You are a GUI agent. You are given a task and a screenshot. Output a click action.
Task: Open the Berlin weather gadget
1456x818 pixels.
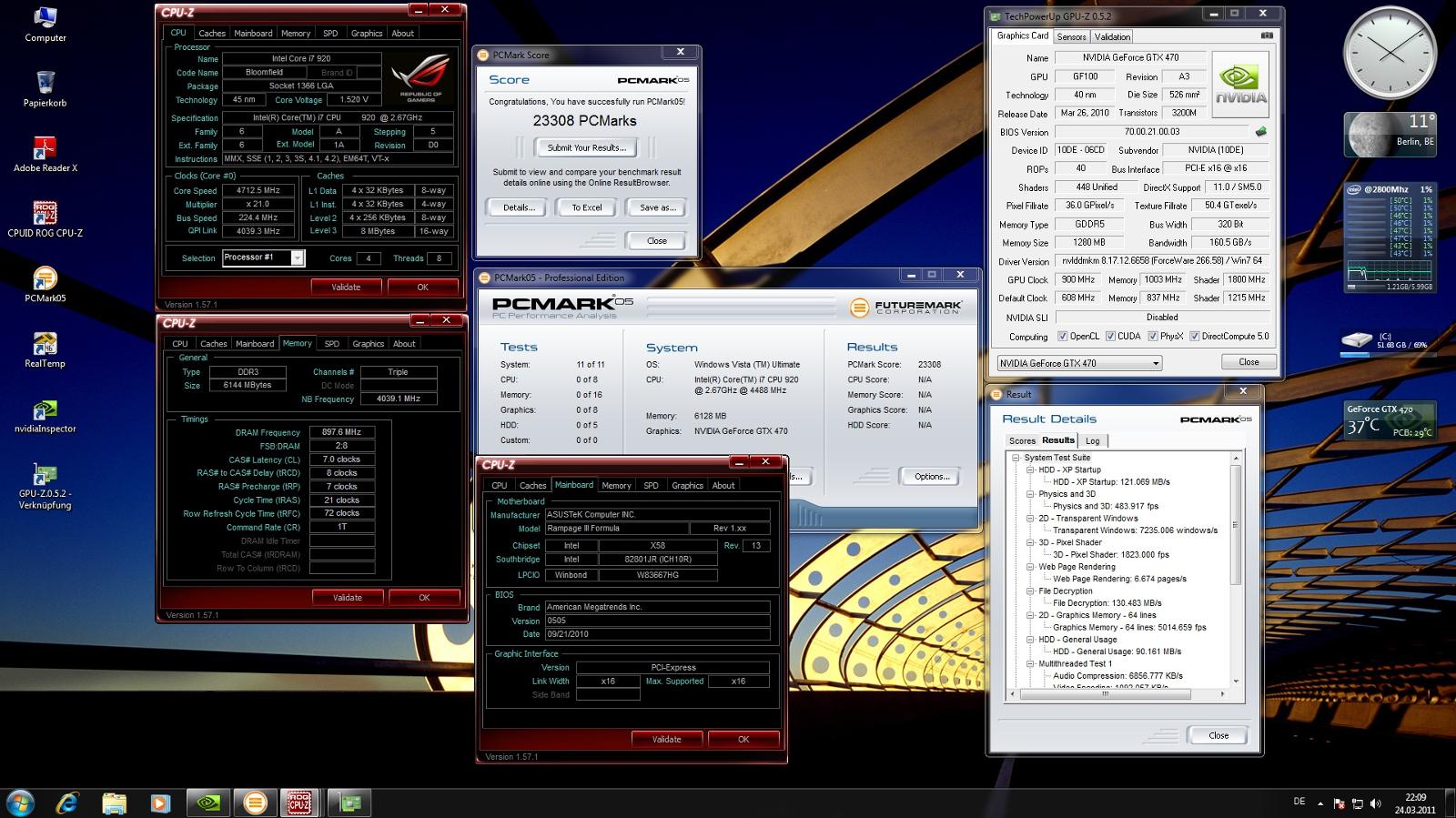[x=1390, y=134]
